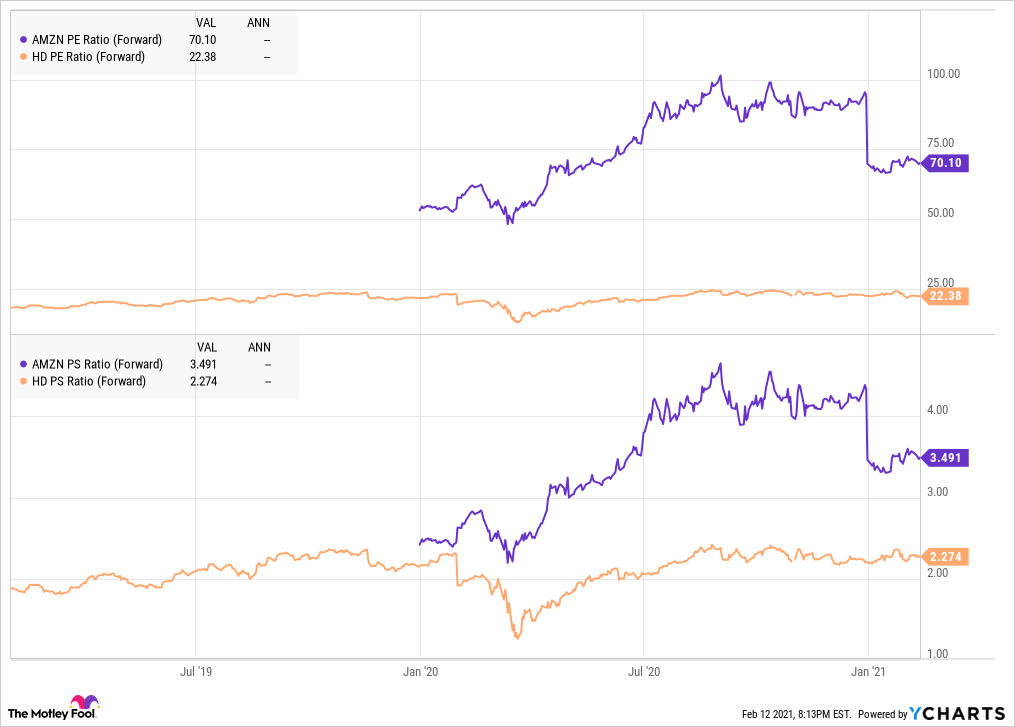Select the AMZN PS Ratio (Forward) legend label
The height and width of the screenshot is (727, 1015).
click(x=97, y=364)
